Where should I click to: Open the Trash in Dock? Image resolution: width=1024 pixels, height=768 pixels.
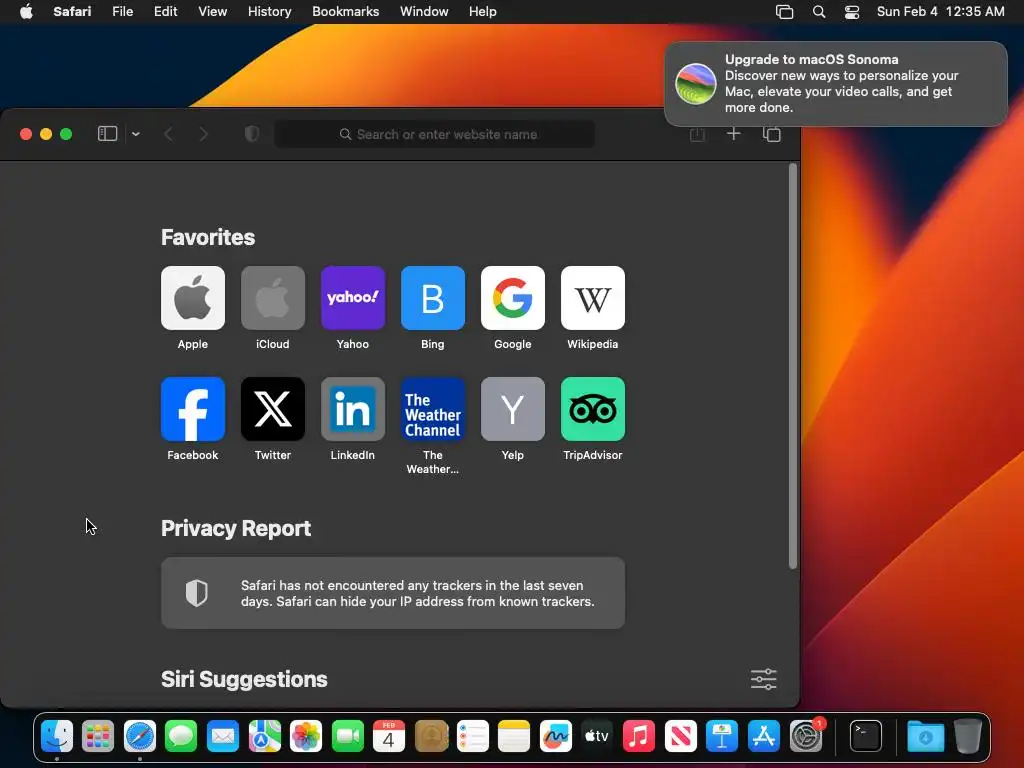point(967,737)
